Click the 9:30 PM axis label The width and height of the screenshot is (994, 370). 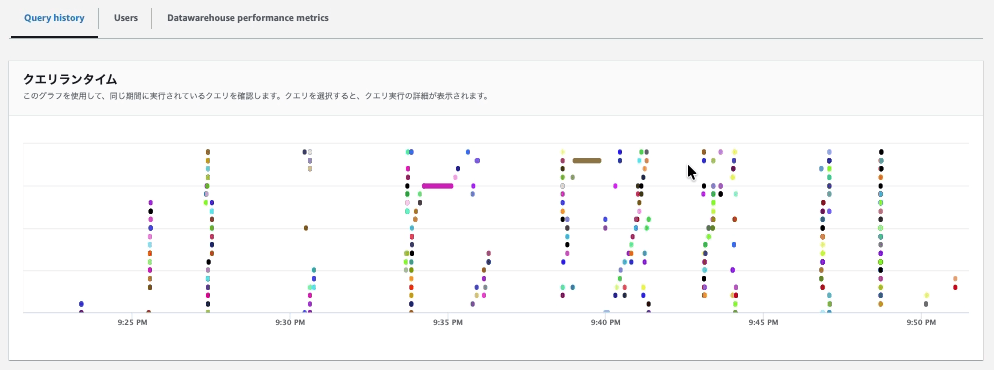pos(290,322)
